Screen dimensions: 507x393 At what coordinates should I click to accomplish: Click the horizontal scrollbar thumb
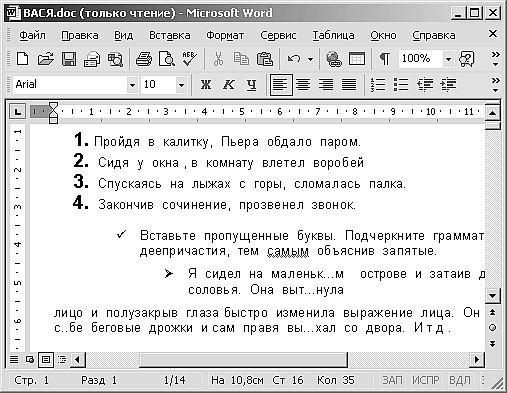243,360
